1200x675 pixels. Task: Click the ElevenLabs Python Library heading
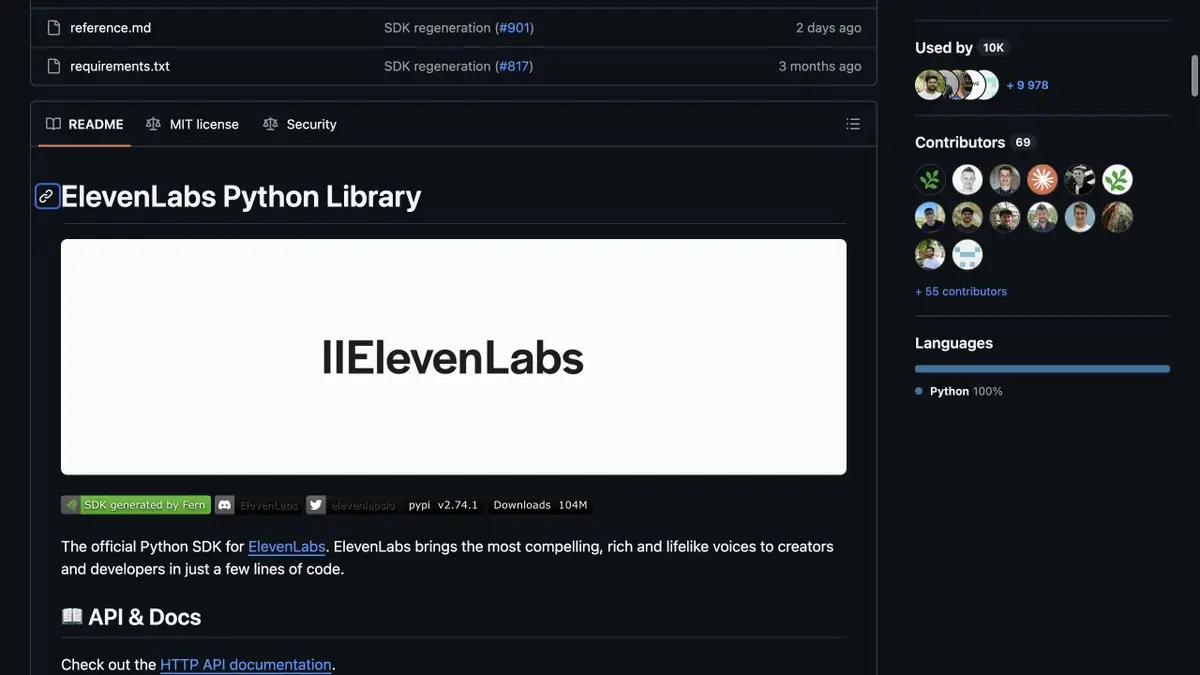(x=241, y=196)
